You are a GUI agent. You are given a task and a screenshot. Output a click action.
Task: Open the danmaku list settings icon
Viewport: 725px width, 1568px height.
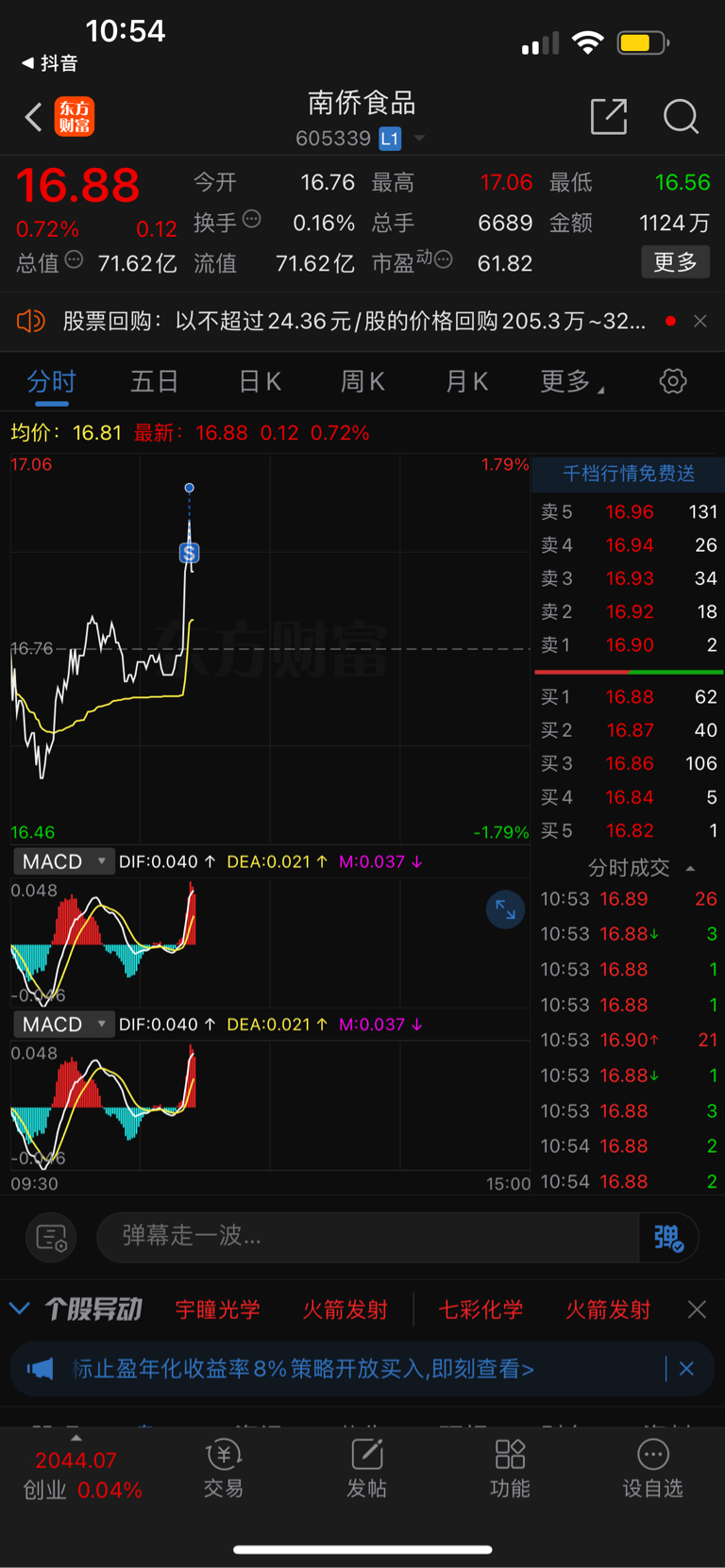tap(51, 1237)
